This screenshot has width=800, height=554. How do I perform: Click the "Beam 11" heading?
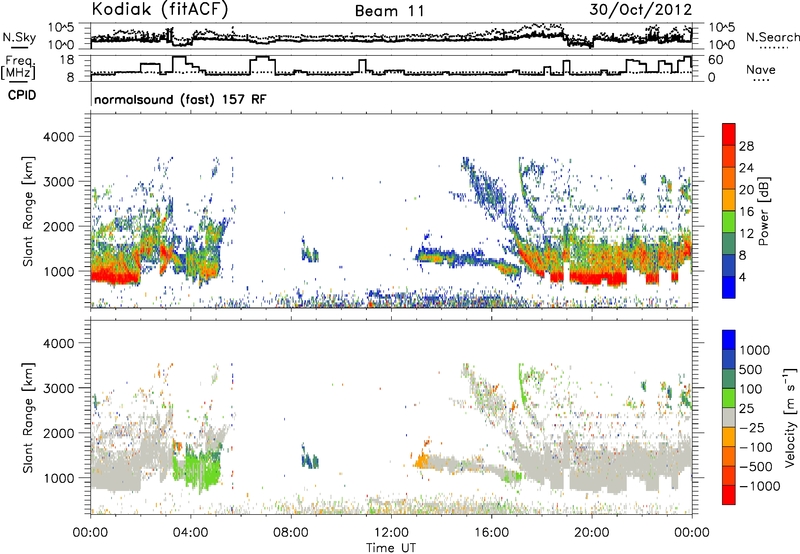coord(389,11)
